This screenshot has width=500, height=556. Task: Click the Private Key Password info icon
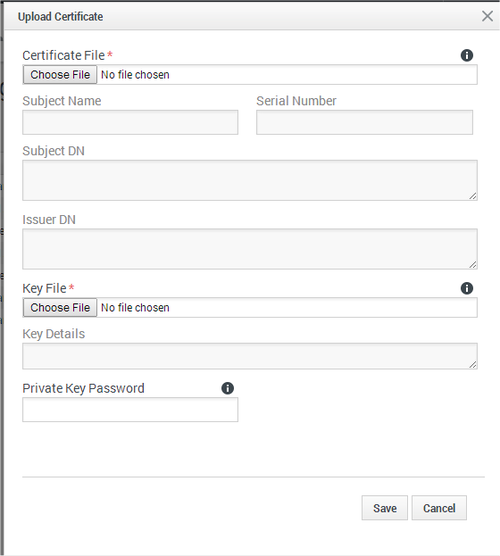pyautogui.click(x=228, y=388)
